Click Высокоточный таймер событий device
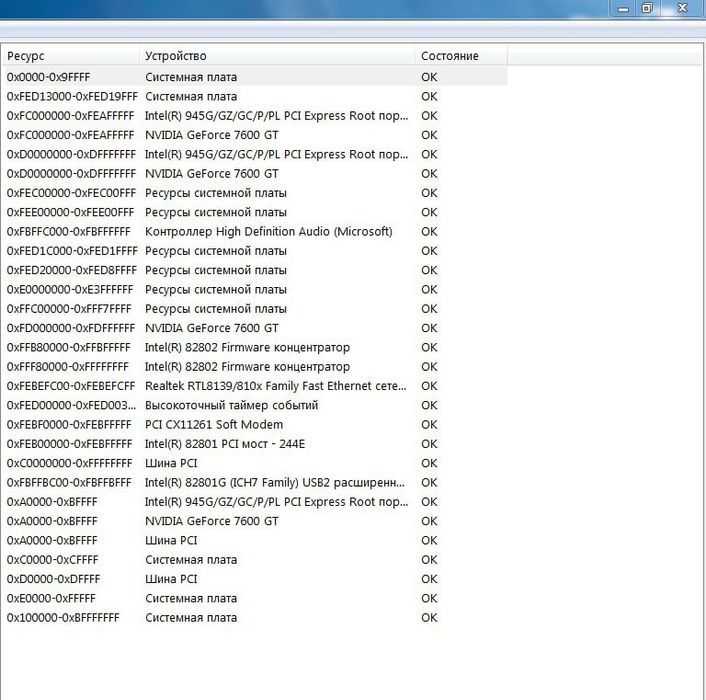The image size is (706, 700). click(231, 406)
